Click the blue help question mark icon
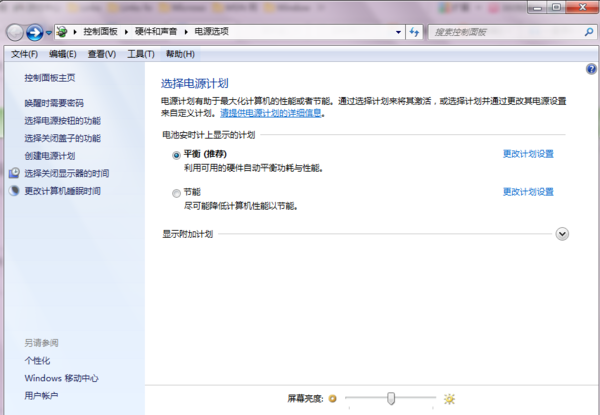This screenshot has width=600, height=415. coord(591,69)
